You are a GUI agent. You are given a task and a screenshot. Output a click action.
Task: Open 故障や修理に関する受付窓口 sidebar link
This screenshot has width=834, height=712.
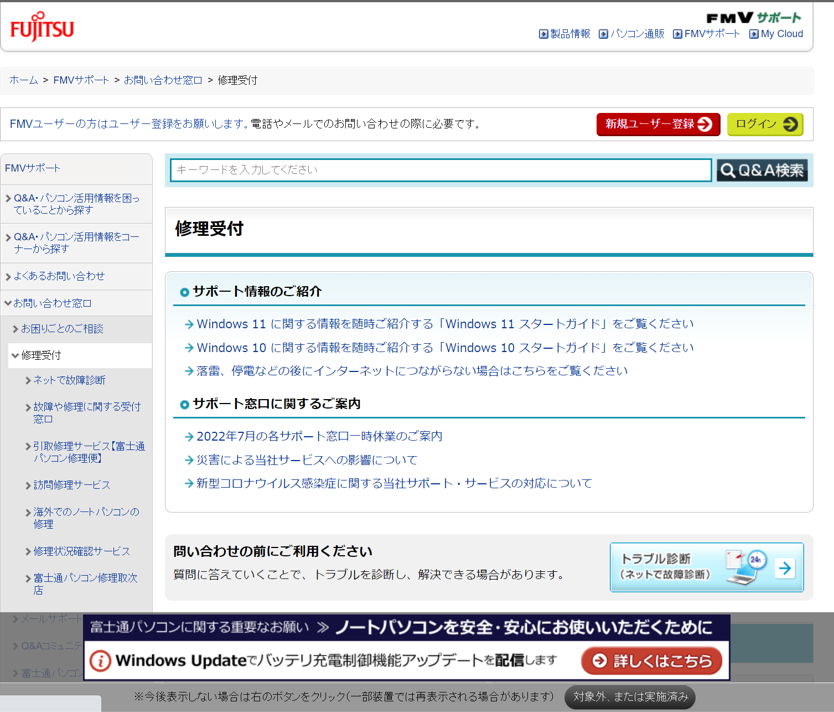click(87, 413)
